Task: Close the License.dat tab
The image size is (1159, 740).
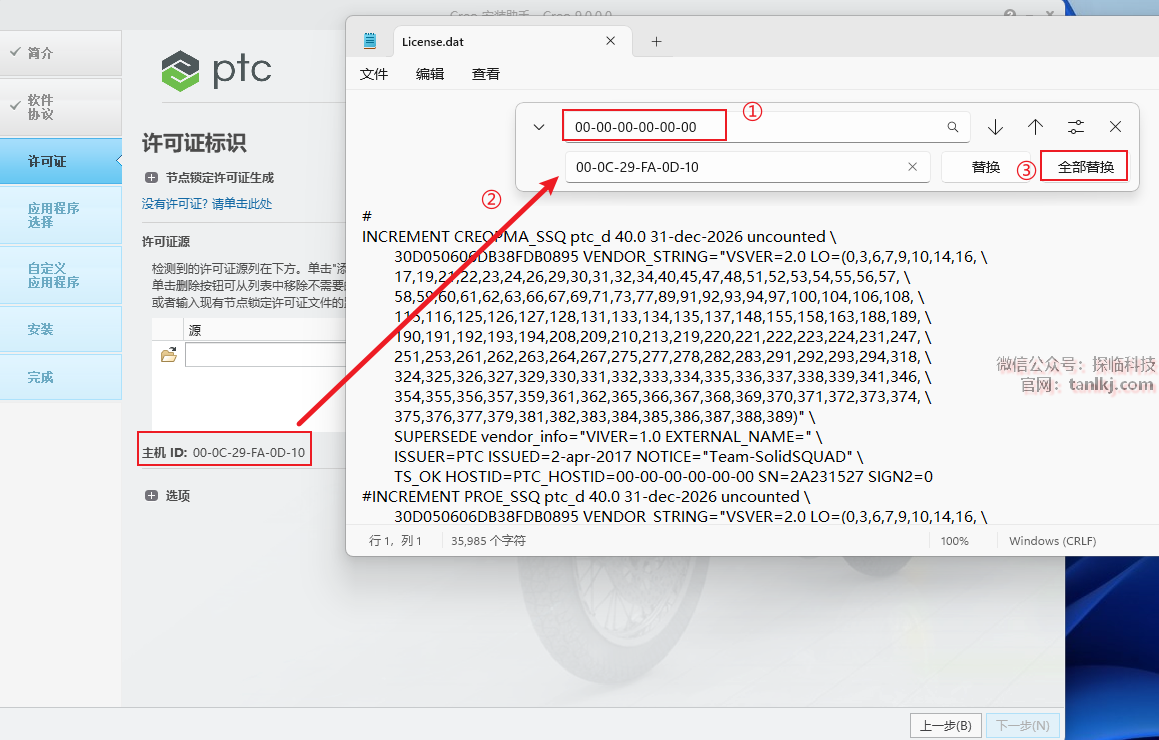Action: 610,41
